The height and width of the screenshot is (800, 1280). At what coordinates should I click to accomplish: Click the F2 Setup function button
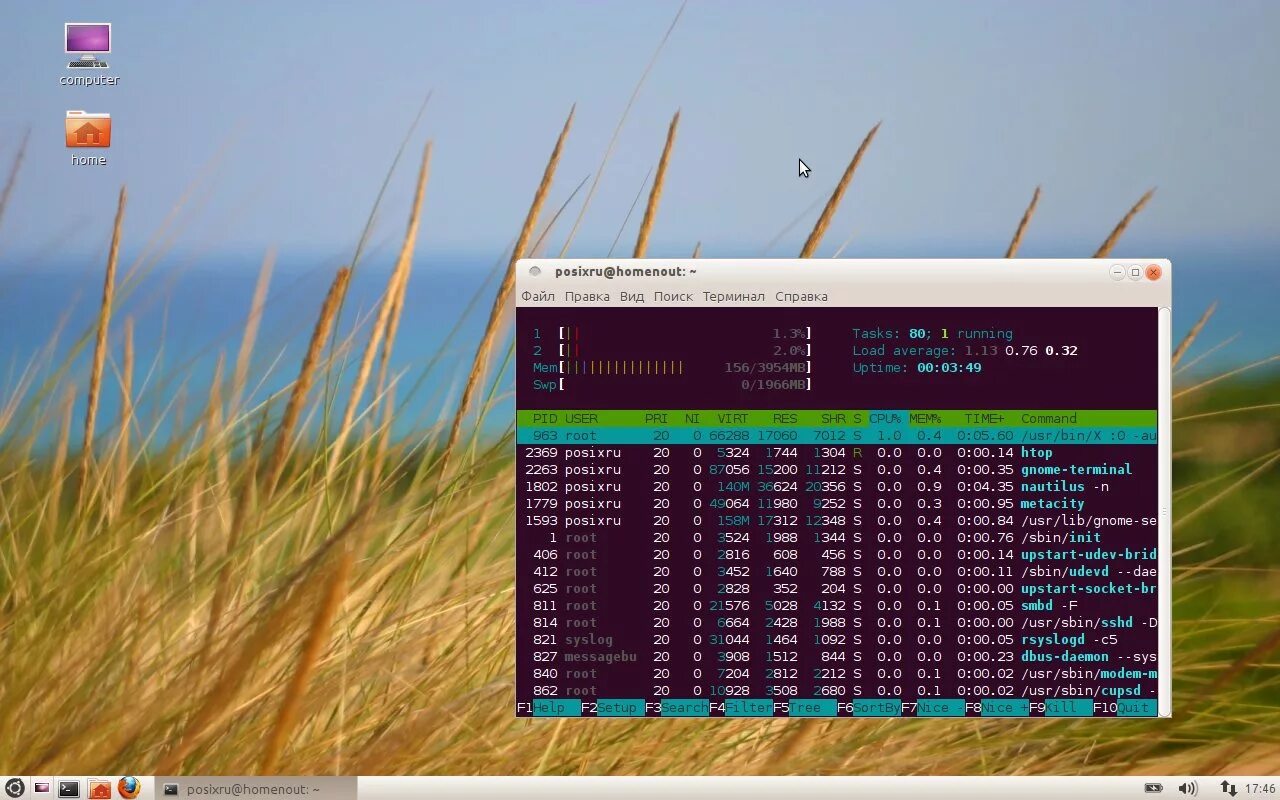pyautogui.click(x=612, y=708)
